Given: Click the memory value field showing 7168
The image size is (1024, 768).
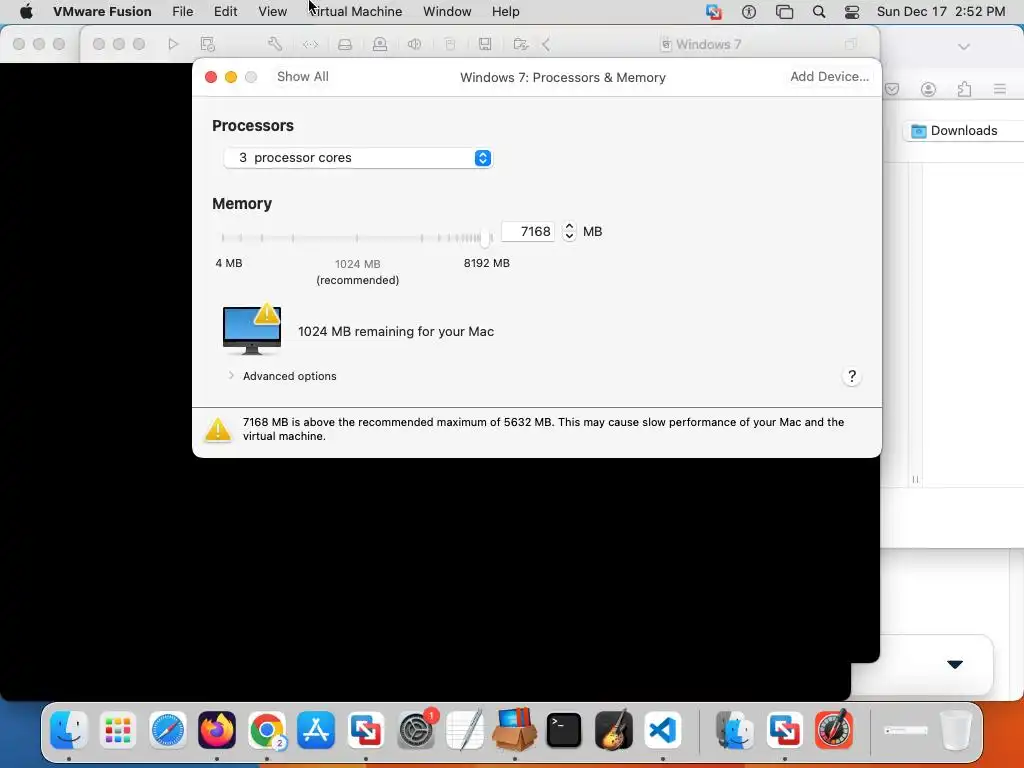Looking at the screenshot, I should (x=528, y=231).
